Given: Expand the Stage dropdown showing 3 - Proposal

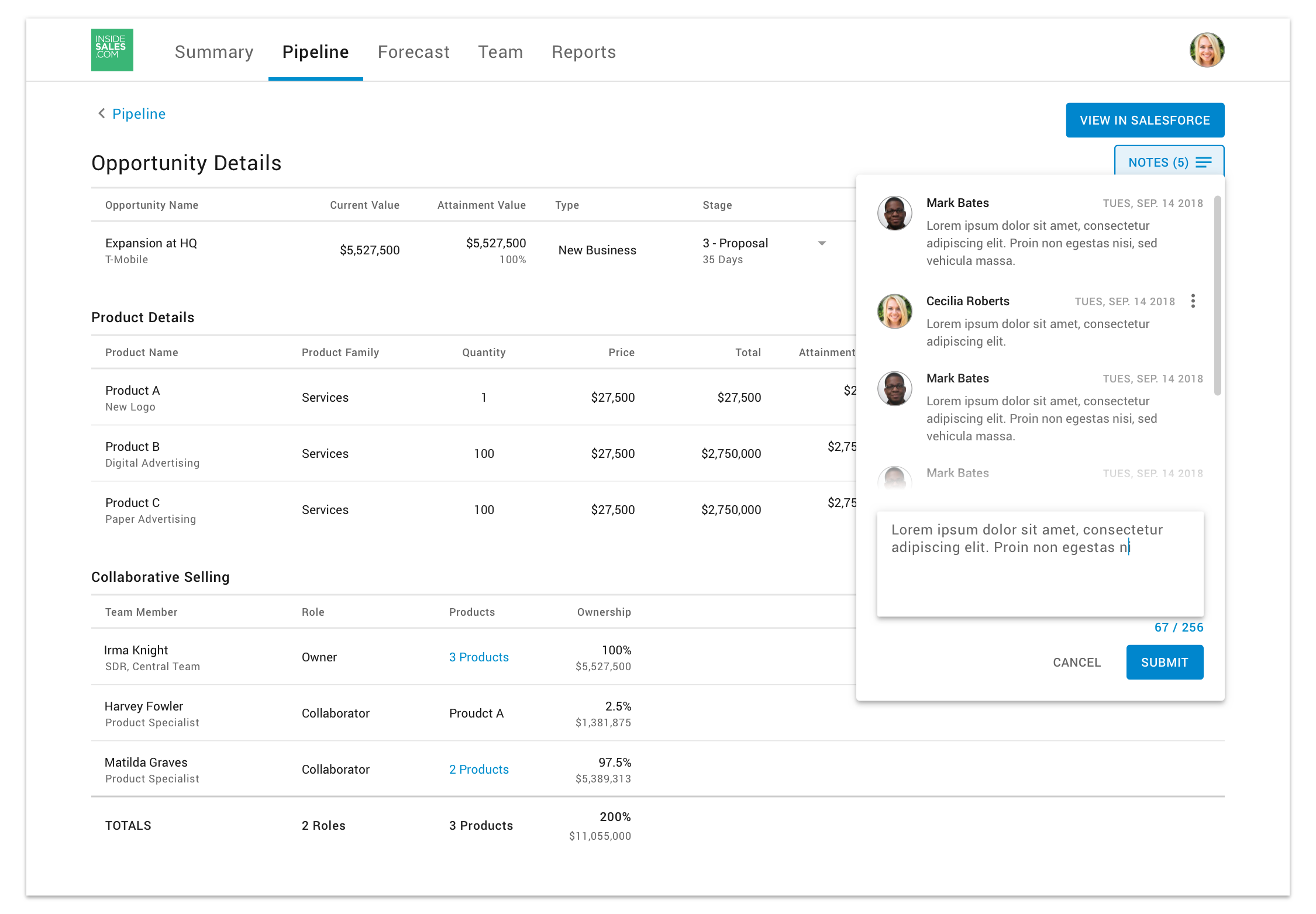Looking at the screenshot, I should tap(821, 243).
